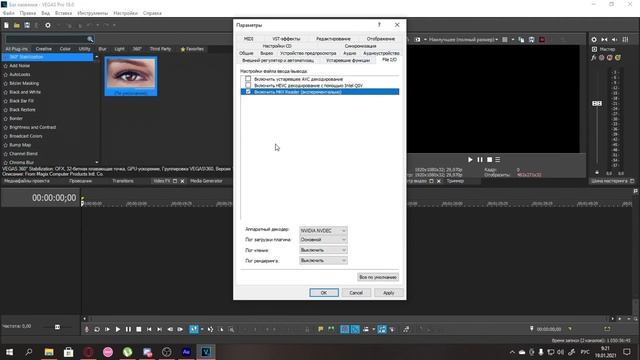This screenshot has width=640, height=360.
Task: Open the preview quality dropdown
Action: (463, 40)
